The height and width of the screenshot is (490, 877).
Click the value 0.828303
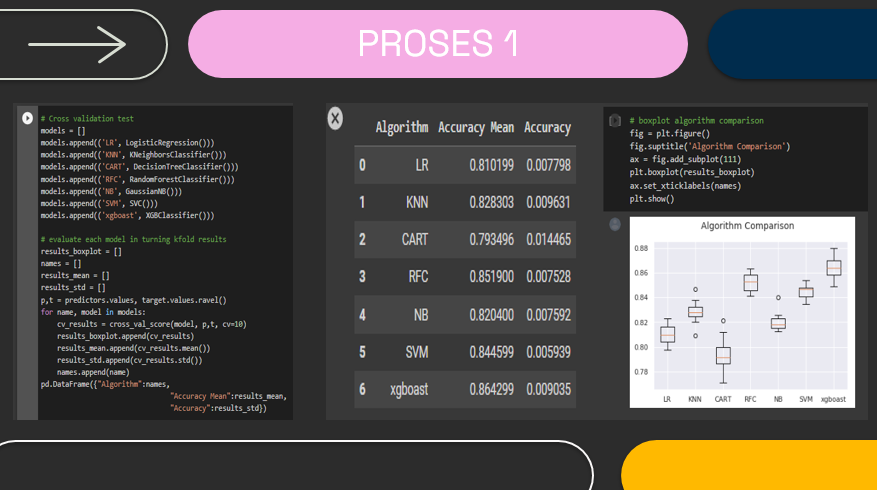point(492,202)
